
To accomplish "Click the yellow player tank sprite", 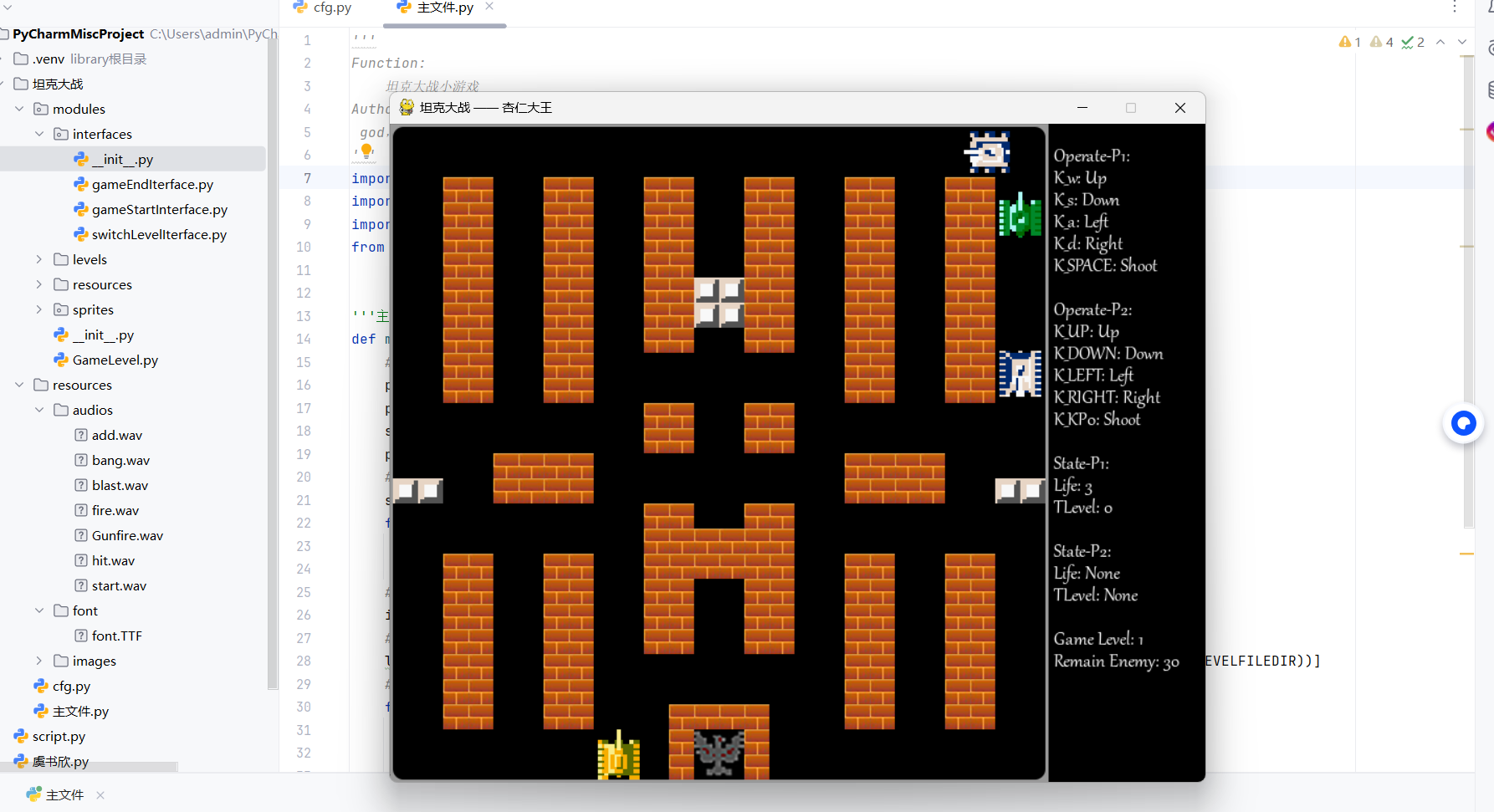I will pyautogui.click(x=619, y=756).
